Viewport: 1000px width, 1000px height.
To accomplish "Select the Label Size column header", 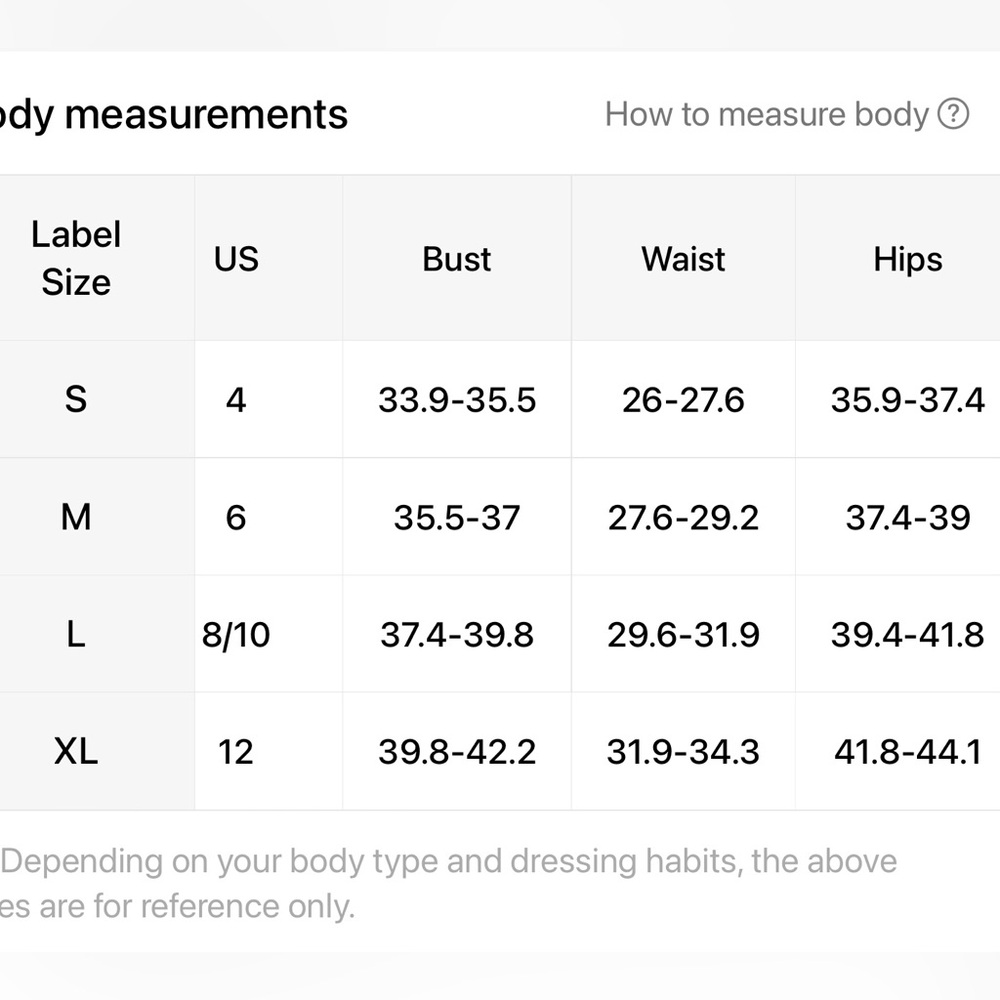I will (76, 258).
